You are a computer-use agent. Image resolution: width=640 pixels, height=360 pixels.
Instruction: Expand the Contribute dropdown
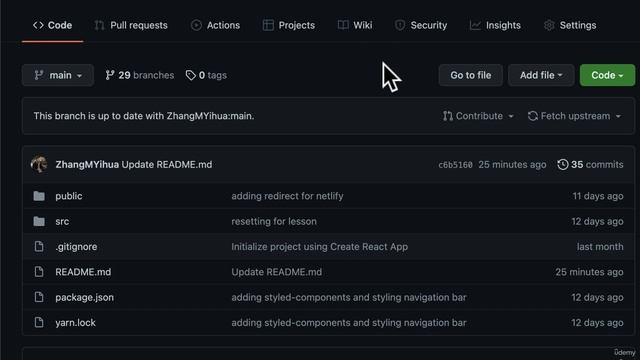(x=478, y=116)
